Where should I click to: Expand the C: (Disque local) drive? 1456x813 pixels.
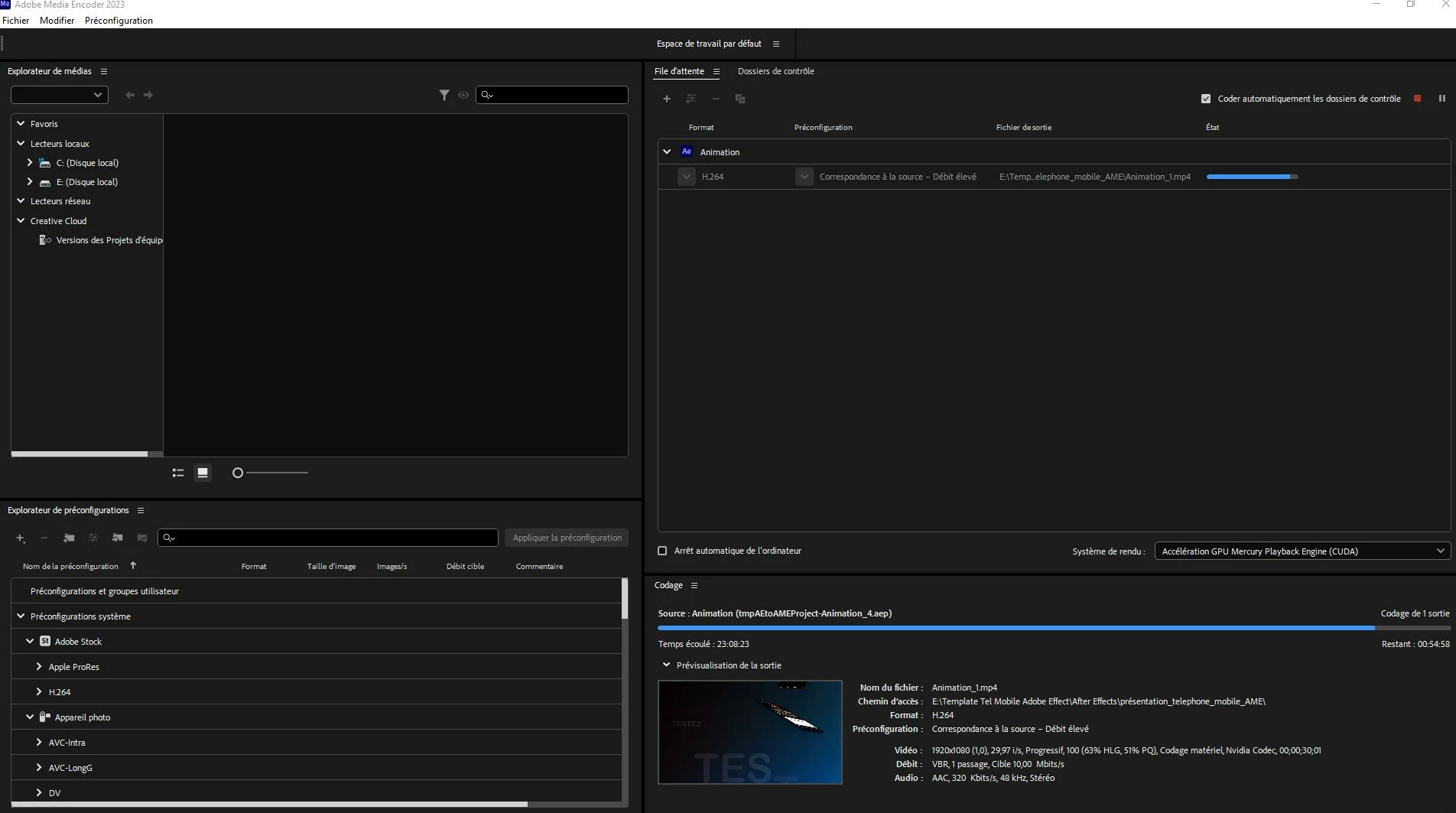[30, 162]
